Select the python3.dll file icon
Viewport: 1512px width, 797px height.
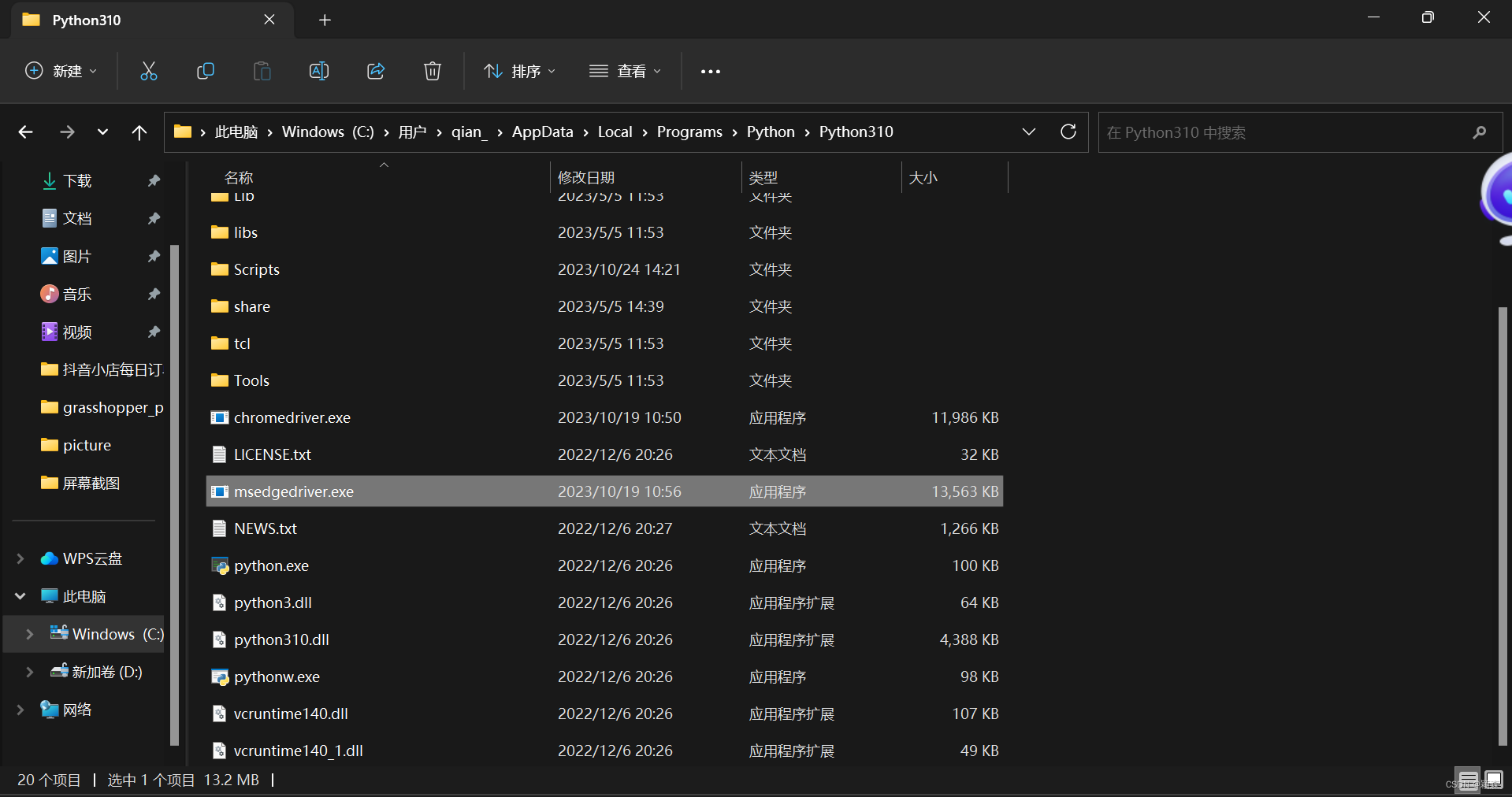[219, 602]
